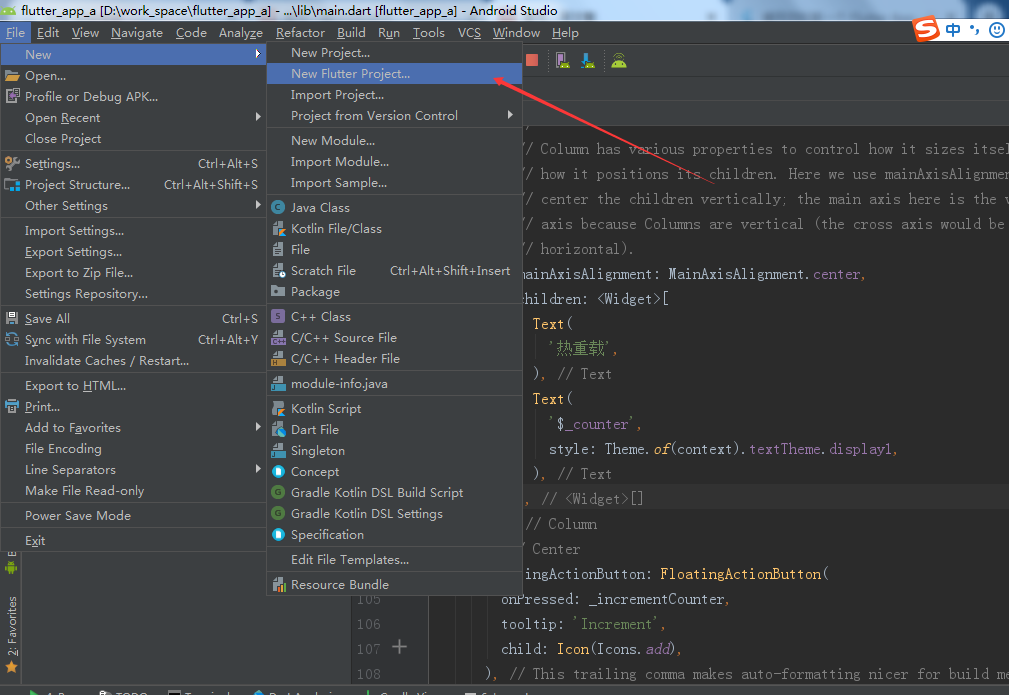Open the Tools menu
Viewport: 1009px width, 695px height.
click(429, 33)
